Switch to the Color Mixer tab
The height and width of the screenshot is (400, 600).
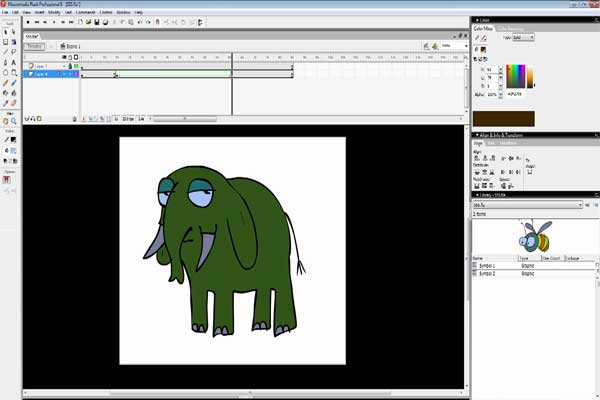tap(483, 29)
